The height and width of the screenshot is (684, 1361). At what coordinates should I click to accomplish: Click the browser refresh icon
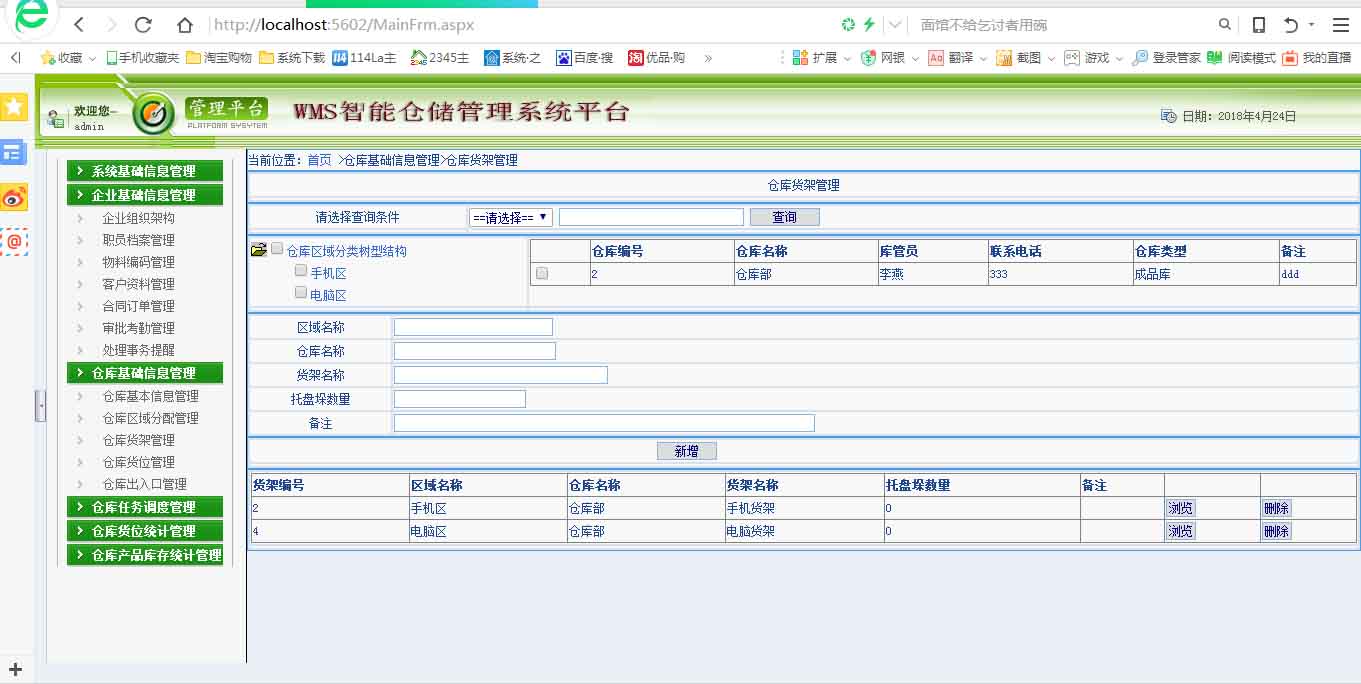point(143,25)
